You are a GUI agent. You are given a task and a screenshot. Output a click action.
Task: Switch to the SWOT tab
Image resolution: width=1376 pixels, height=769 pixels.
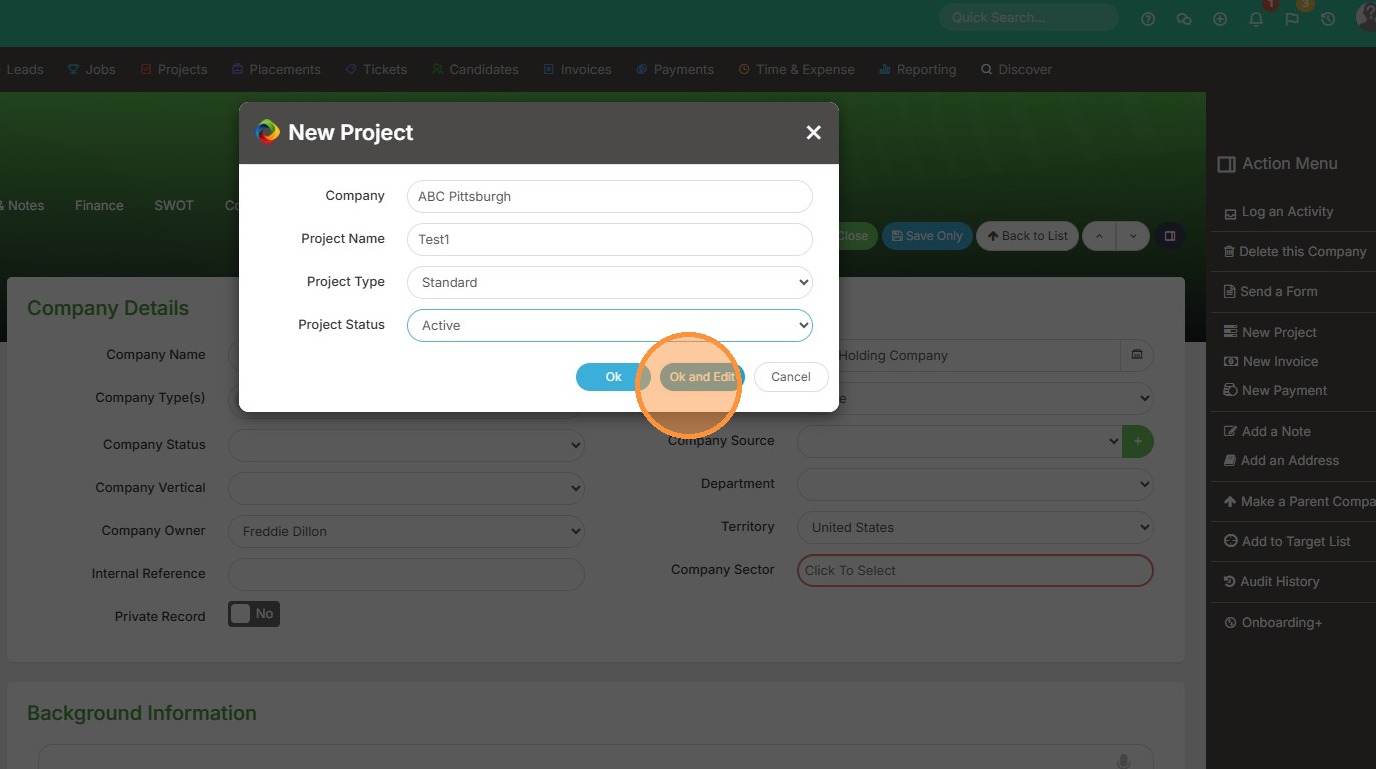click(174, 205)
